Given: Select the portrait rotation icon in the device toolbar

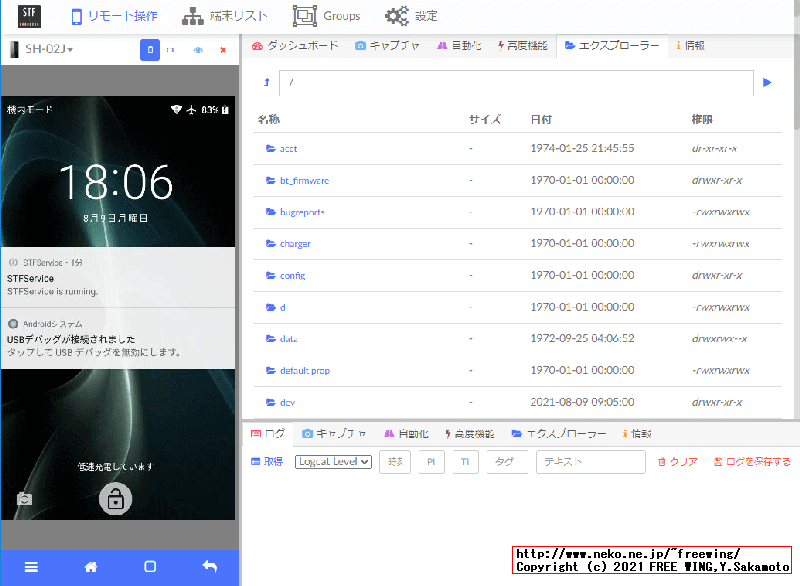Looking at the screenshot, I should (x=151, y=49).
